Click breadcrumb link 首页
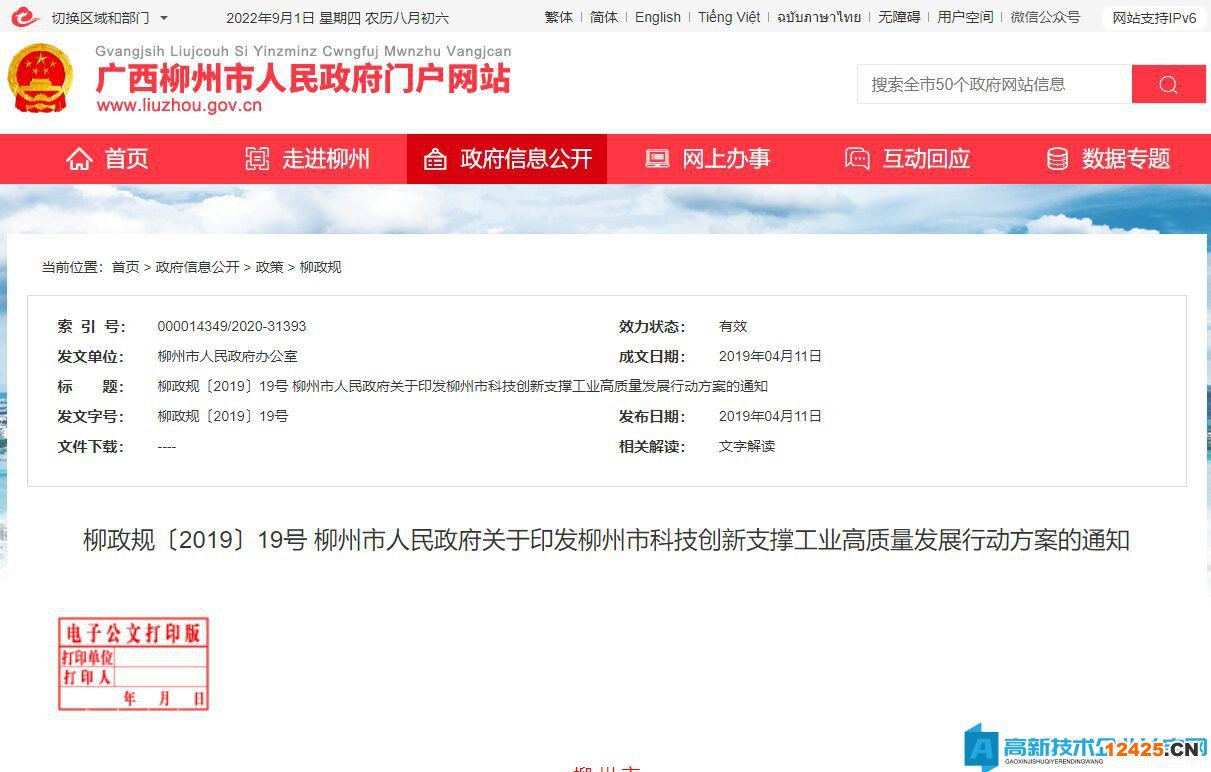 [x=125, y=267]
